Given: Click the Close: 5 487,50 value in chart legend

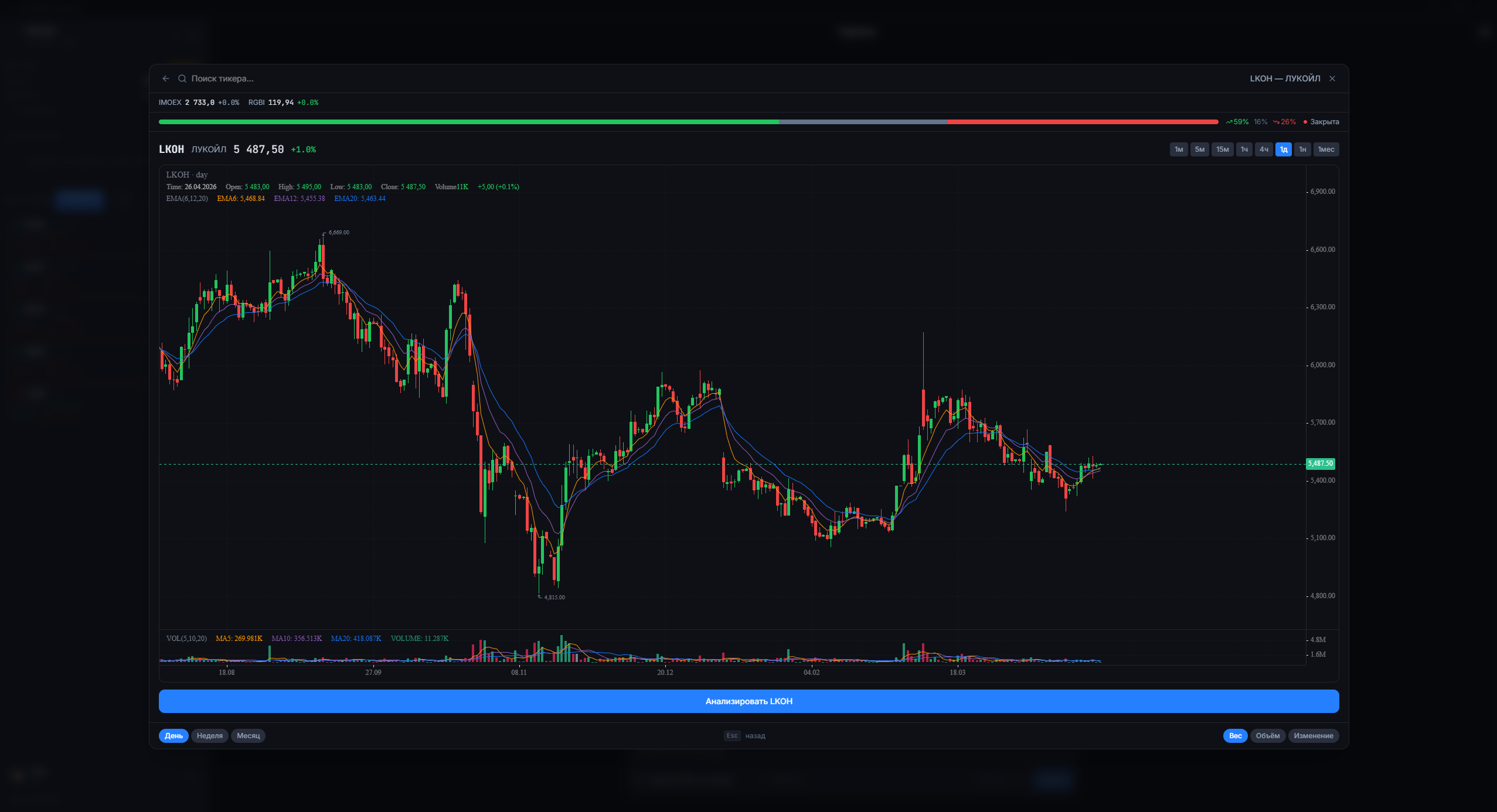Looking at the screenshot, I should 403,187.
